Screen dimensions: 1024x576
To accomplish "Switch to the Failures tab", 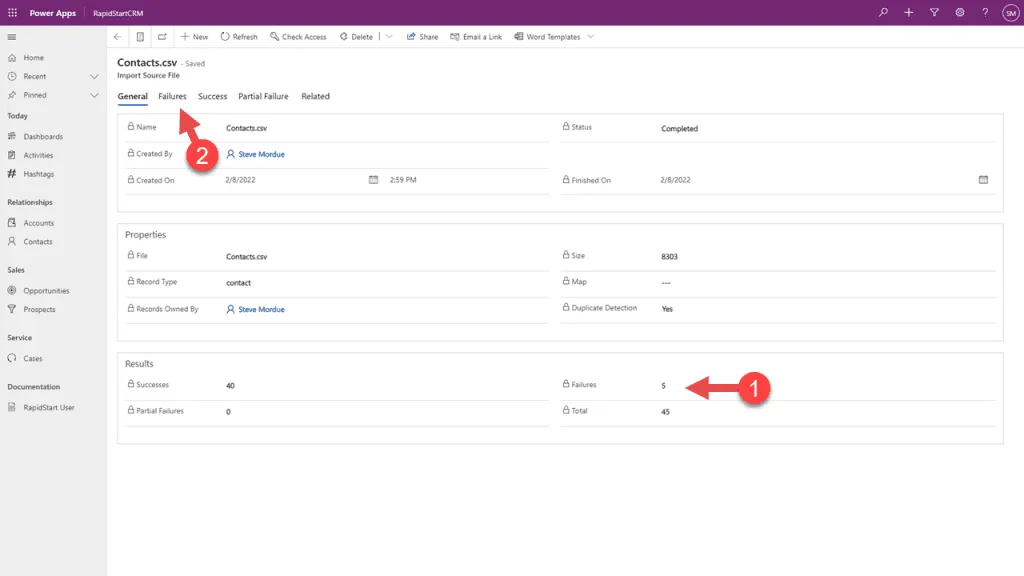I will (x=171, y=96).
